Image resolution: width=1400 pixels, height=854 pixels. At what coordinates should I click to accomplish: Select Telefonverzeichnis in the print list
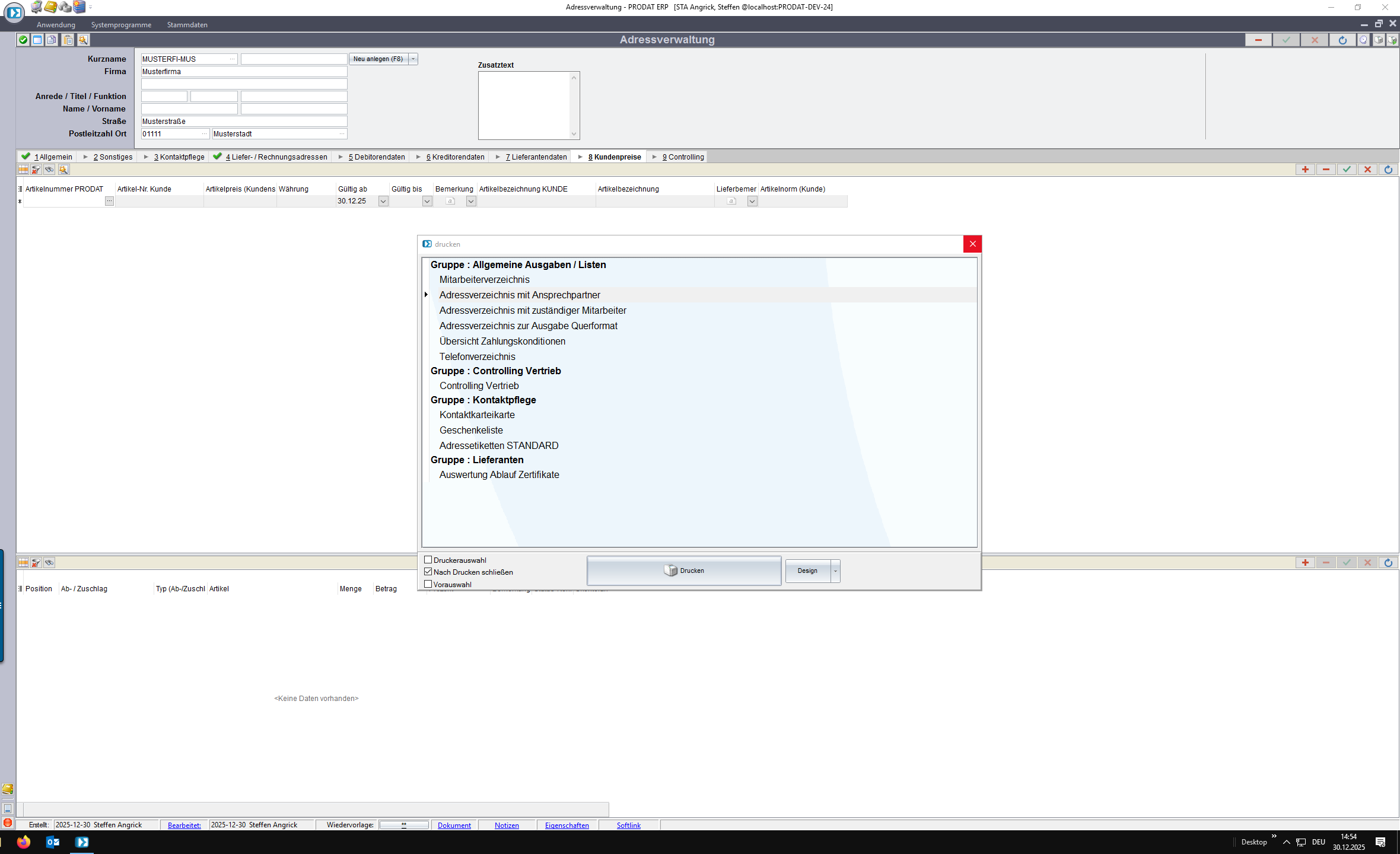pyautogui.click(x=477, y=356)
